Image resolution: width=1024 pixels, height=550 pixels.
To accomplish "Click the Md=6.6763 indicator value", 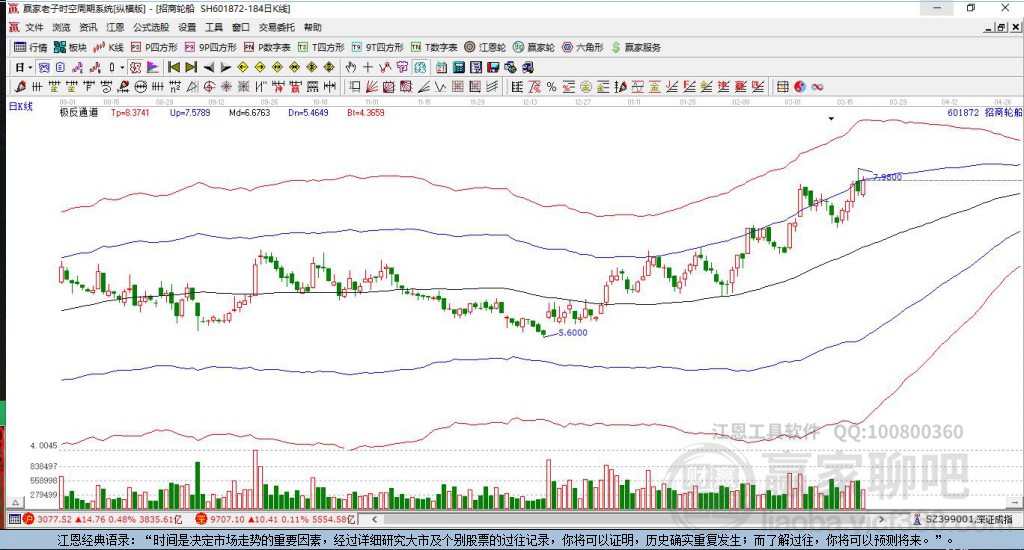I will pyautogui.click(x=249, y=112).
